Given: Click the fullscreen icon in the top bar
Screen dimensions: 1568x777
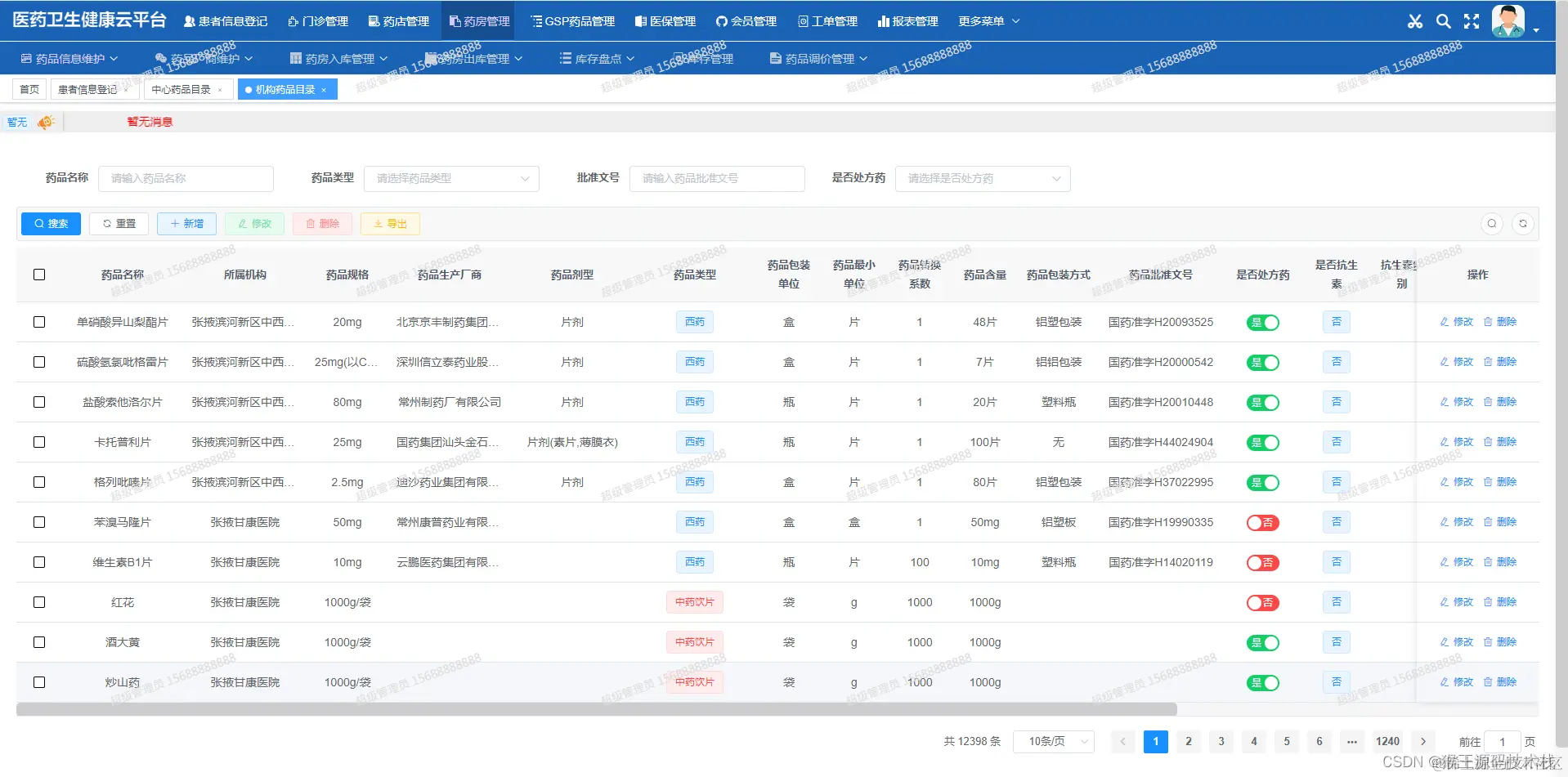Looking at the screenshot, I should click(x=1471, y=21).
